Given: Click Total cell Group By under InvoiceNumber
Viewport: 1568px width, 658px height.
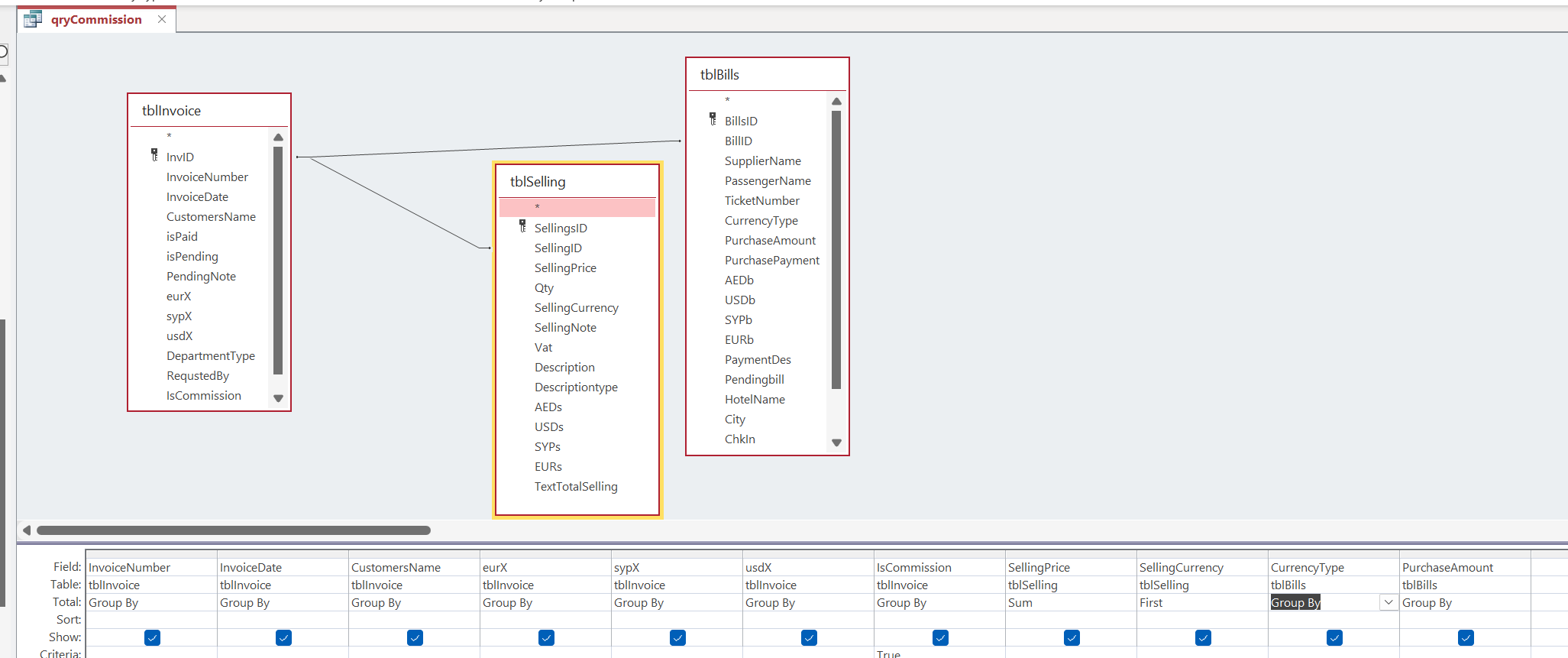Looking at the screenshot, I should 151,602.
